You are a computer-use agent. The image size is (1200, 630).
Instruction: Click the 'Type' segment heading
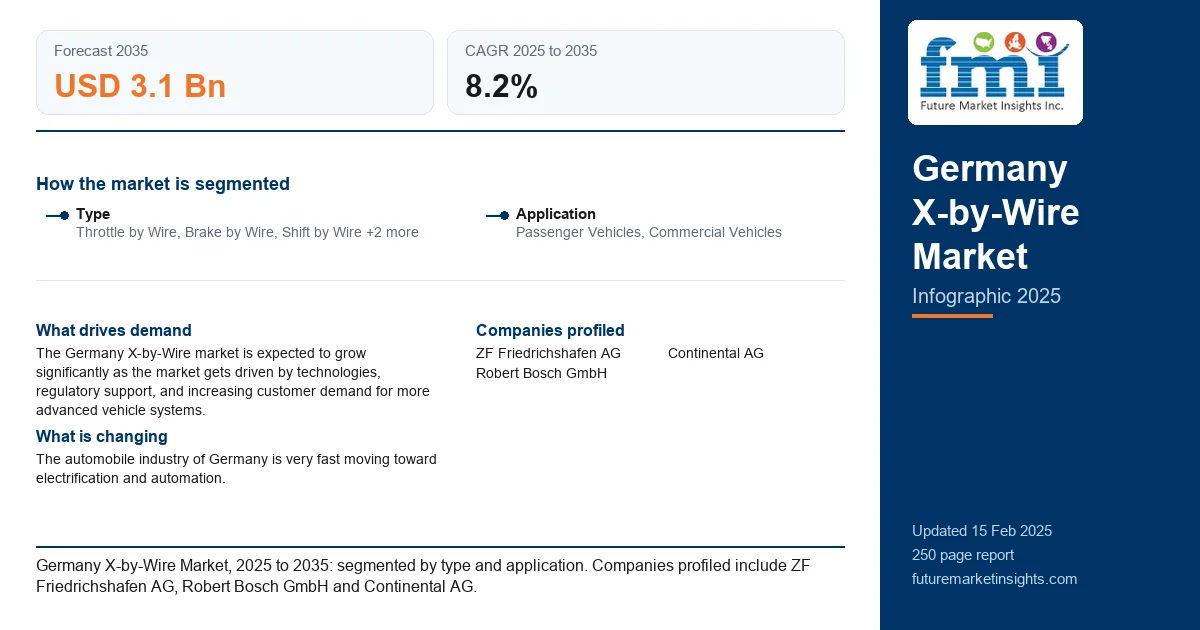tap(93, 214)
